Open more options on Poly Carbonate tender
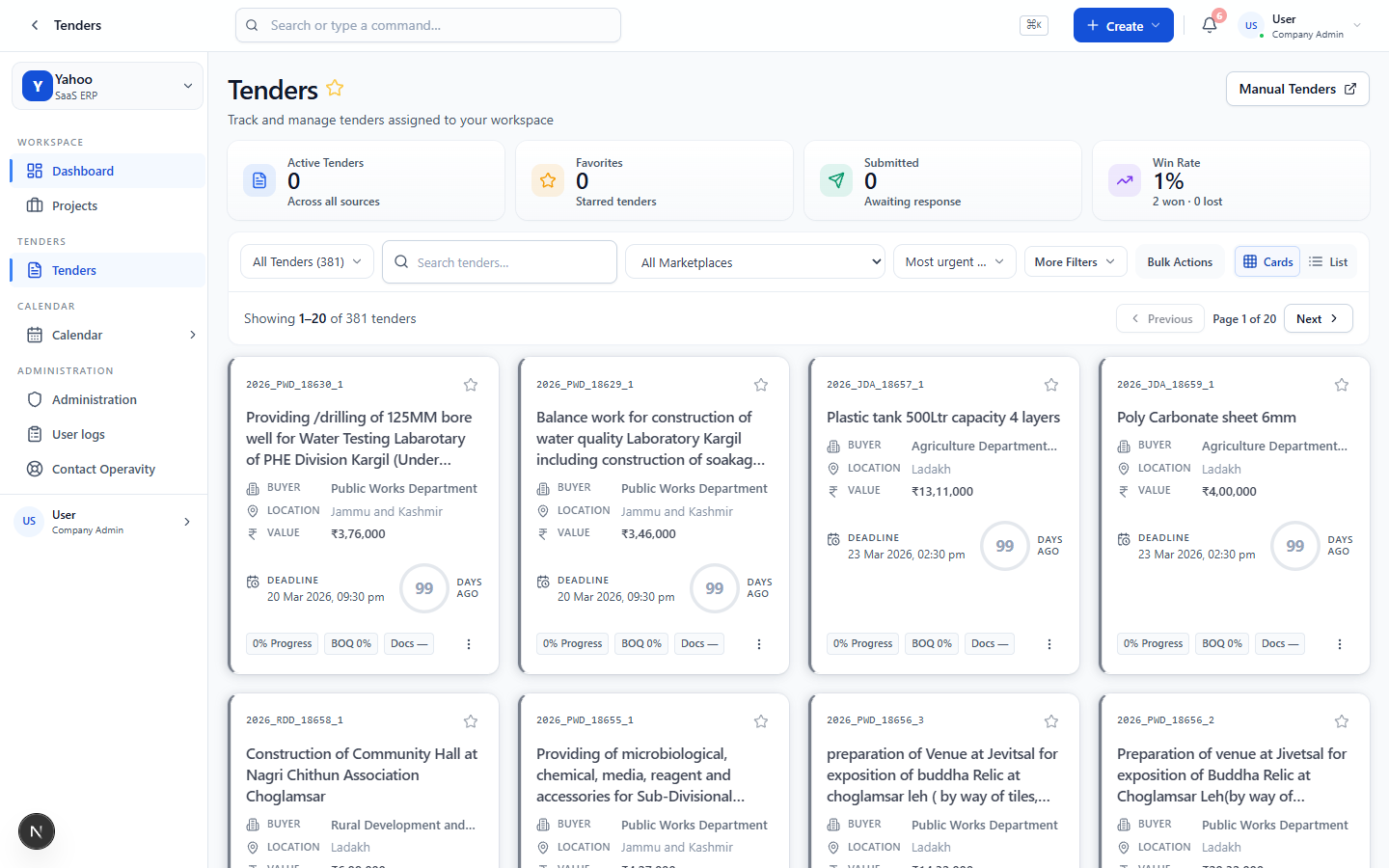Viewport: 1389px width, 868px height. 1340,644
